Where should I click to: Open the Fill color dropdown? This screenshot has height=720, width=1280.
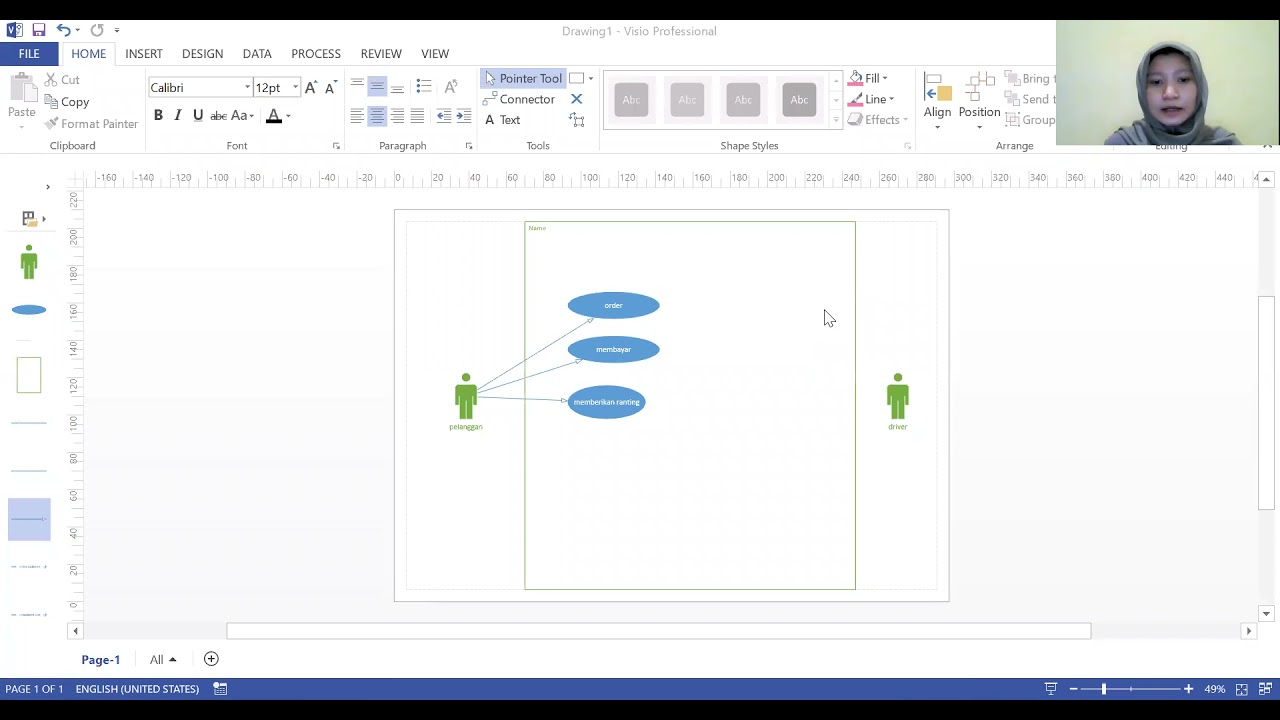point(868,78)
